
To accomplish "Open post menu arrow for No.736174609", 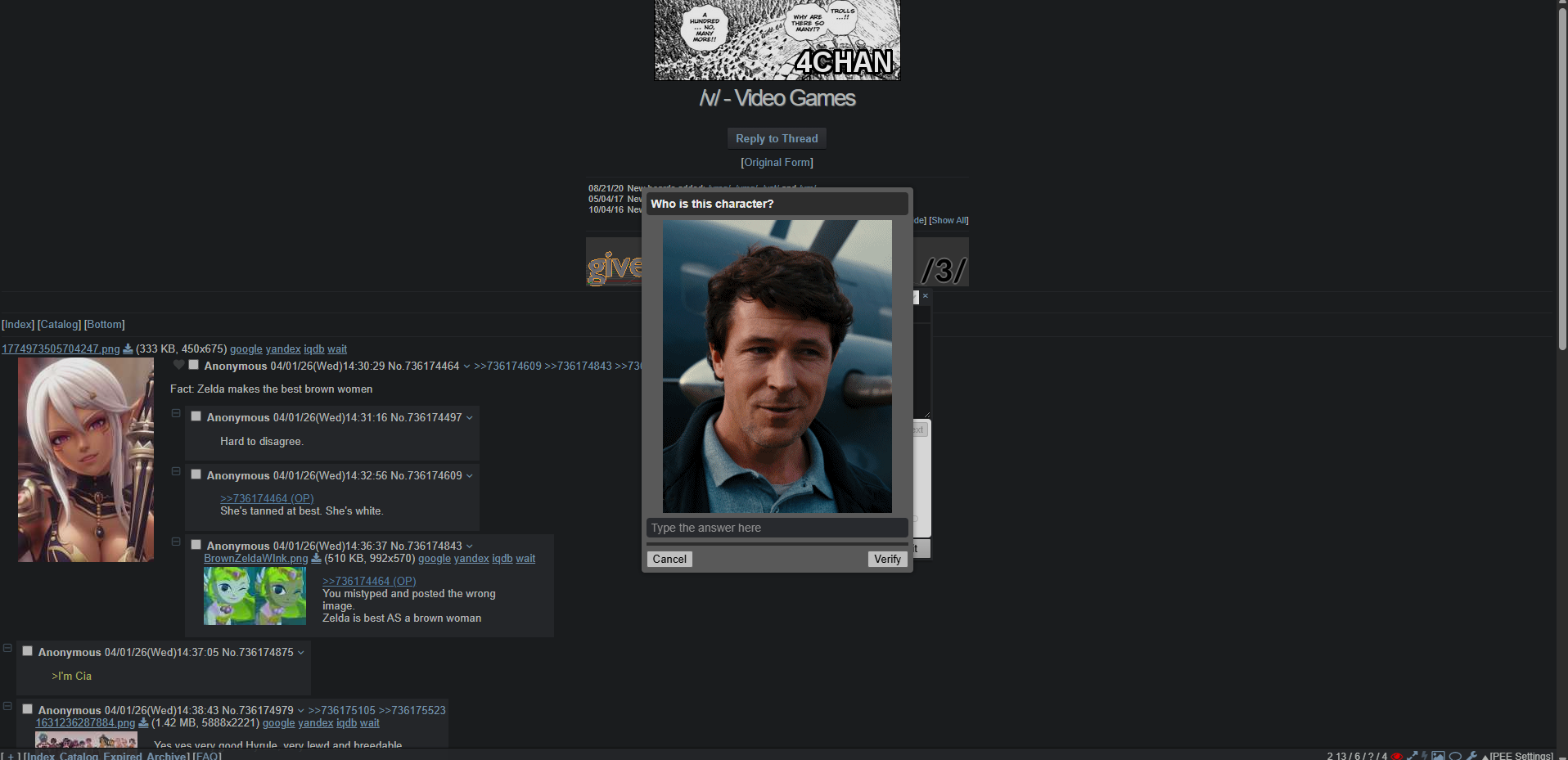I will [x=469, y=476].
